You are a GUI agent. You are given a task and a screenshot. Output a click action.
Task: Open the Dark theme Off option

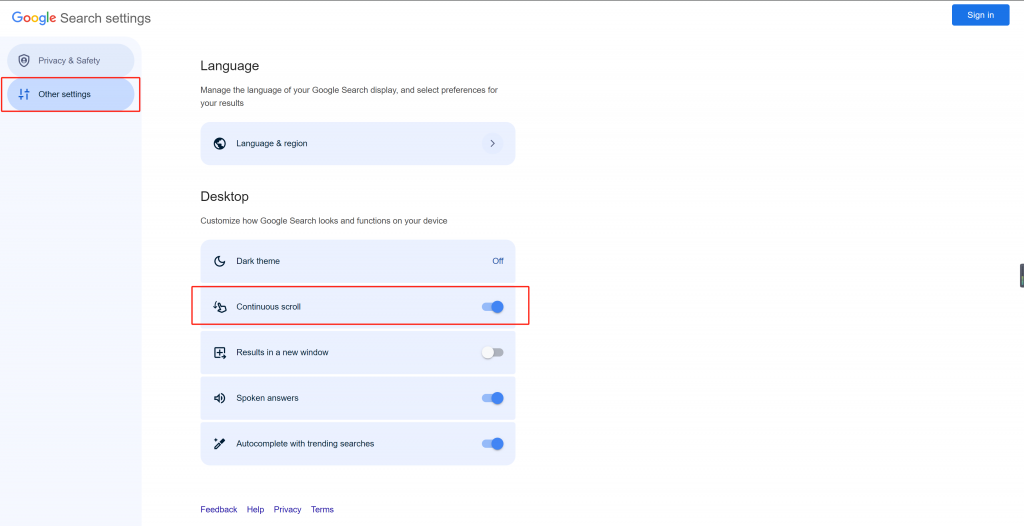[x=498, y=261]
